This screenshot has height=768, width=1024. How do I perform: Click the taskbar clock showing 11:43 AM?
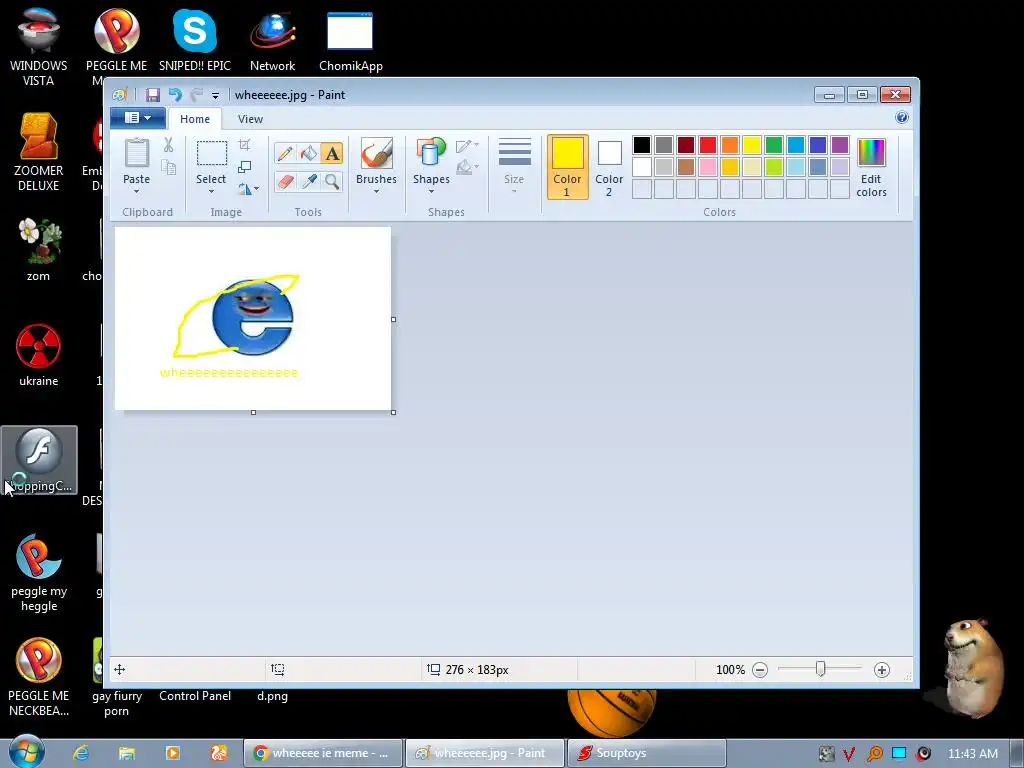coord(972,753)
